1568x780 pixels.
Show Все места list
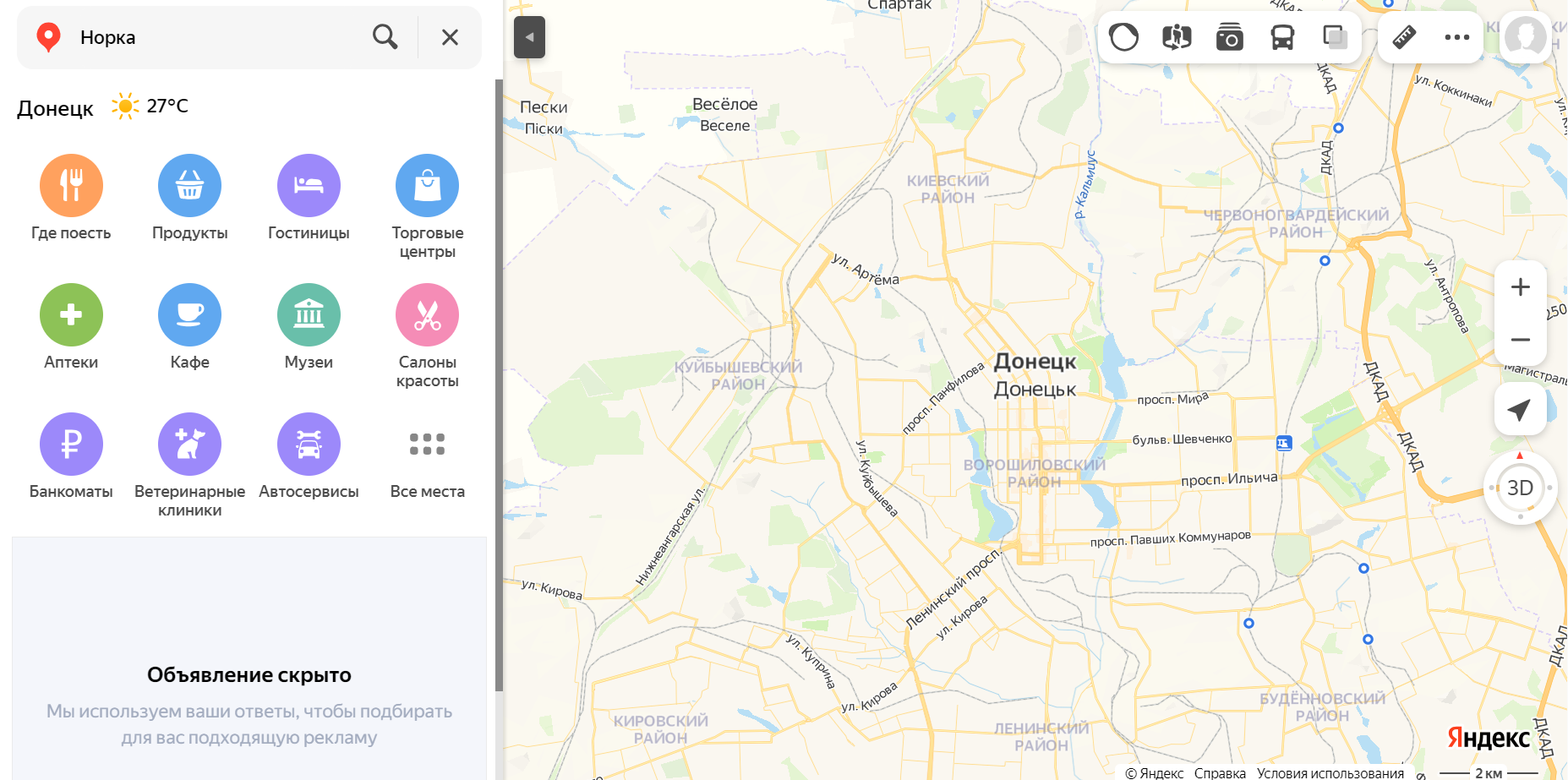(x=427, y=456)
